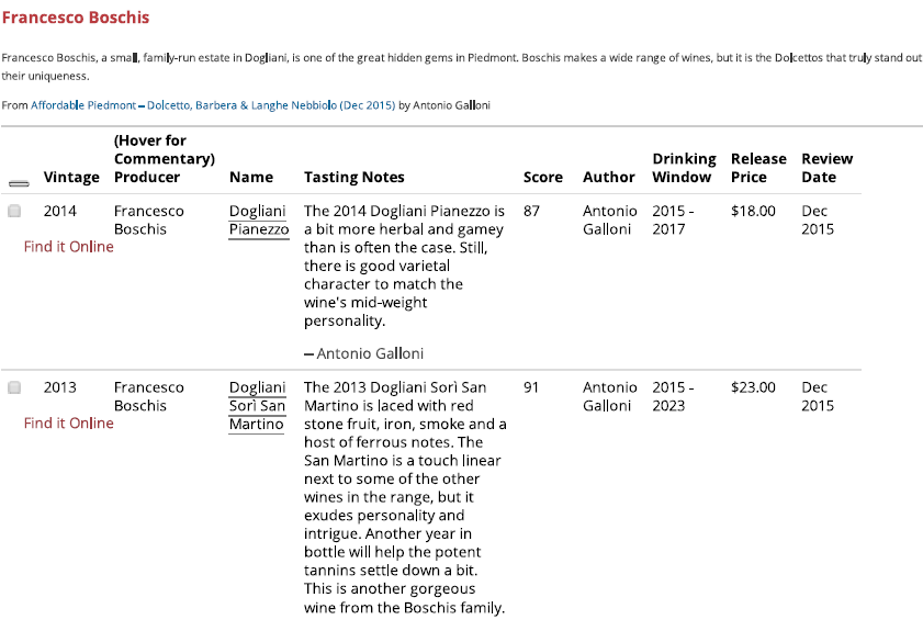Check the 2014 vintage row checkbox
This screenshot has width=923, height=631.
pyautogui.click(x=14, y=212)
